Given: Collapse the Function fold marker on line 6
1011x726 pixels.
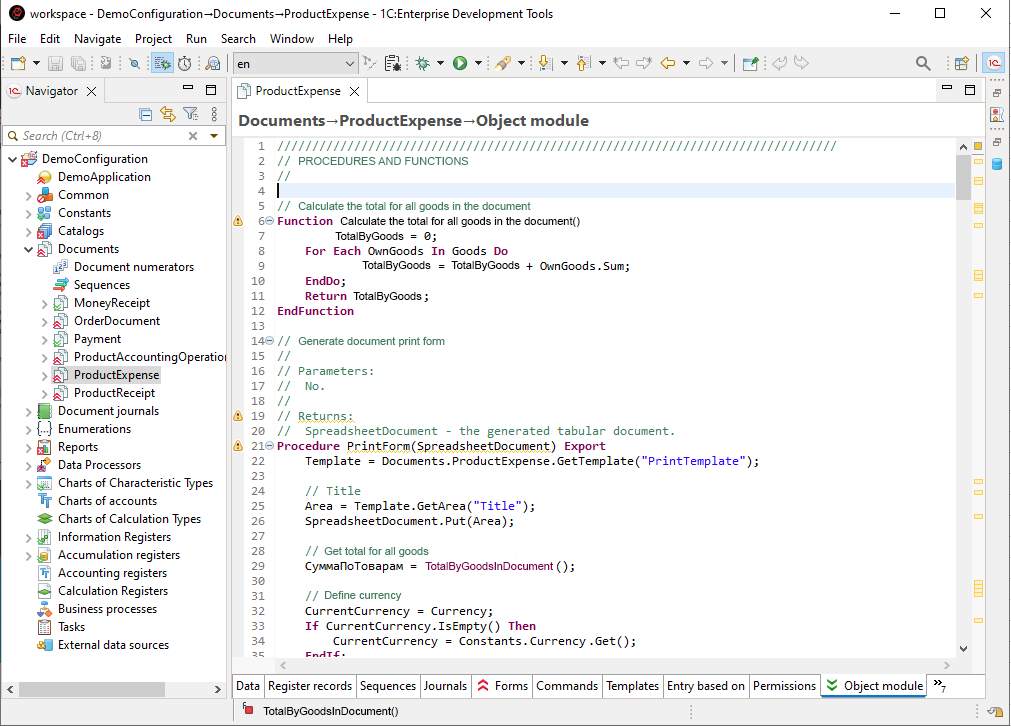Looking at the screenshot, I should click(269, 221).
